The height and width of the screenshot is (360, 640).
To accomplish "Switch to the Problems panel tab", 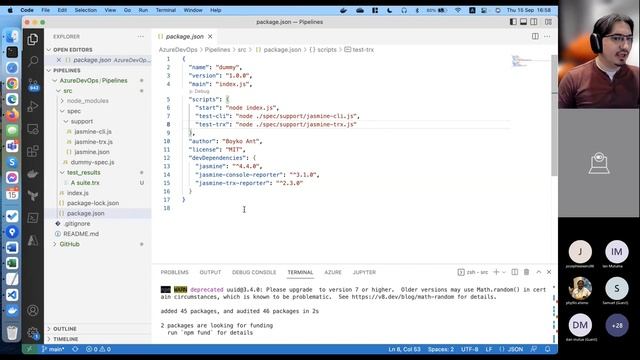I will click(x=174, y=272).
